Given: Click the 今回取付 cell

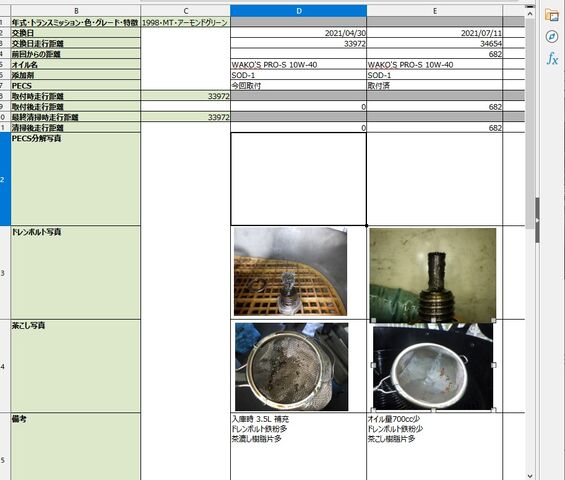Looking at the screenshot, I should point(298,85).
